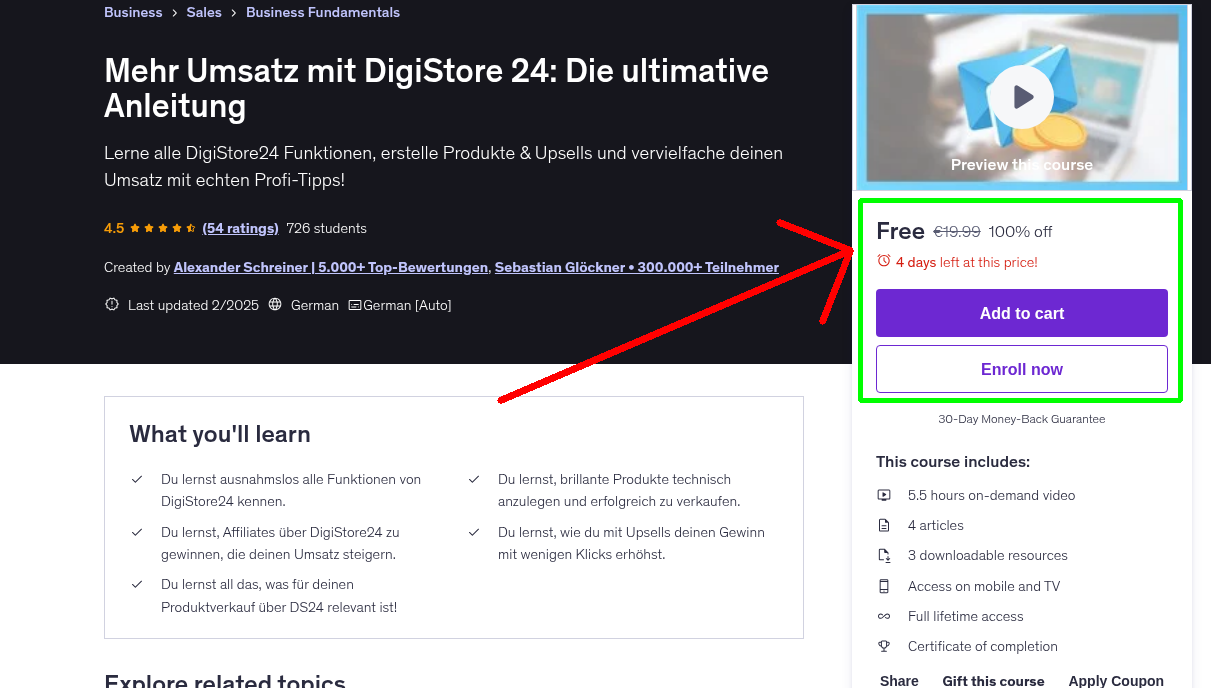Open the Sales breadcrumb
The height and width of the screenshot is (688, 1211).
(204, 12)
